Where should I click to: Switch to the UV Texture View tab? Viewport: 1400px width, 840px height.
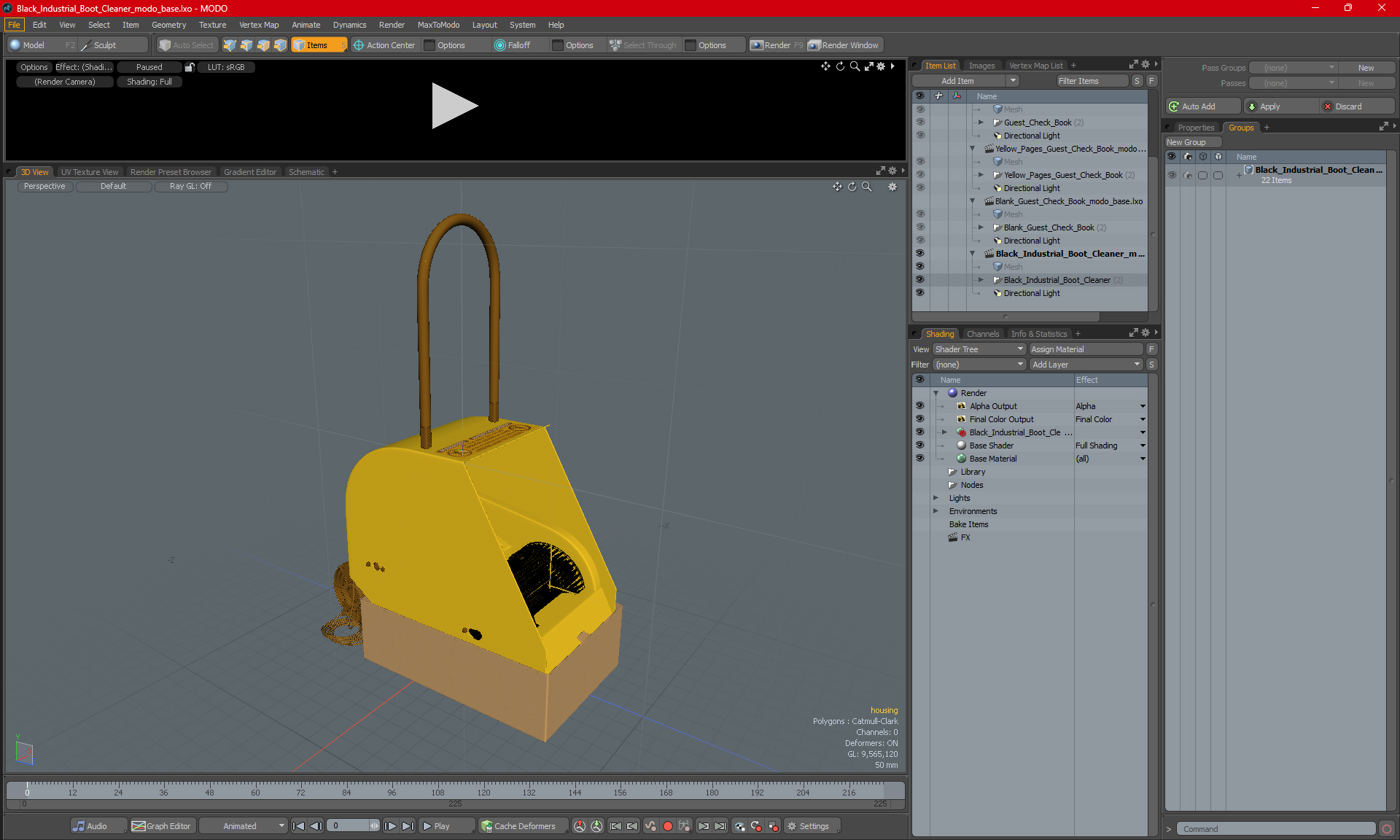[90, 172]
